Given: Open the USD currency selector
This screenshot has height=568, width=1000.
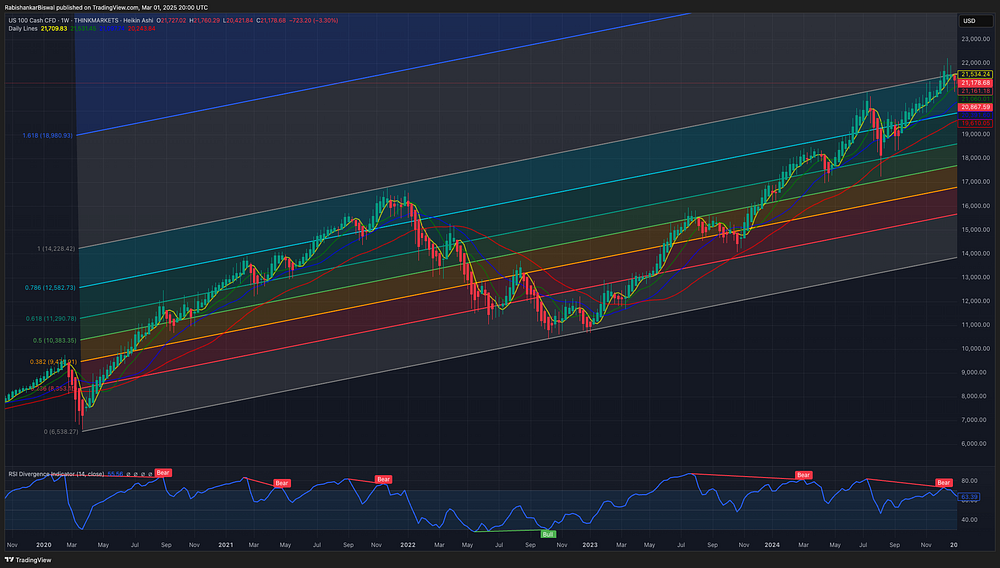Looking at the screenshot, I should [976, 20].
